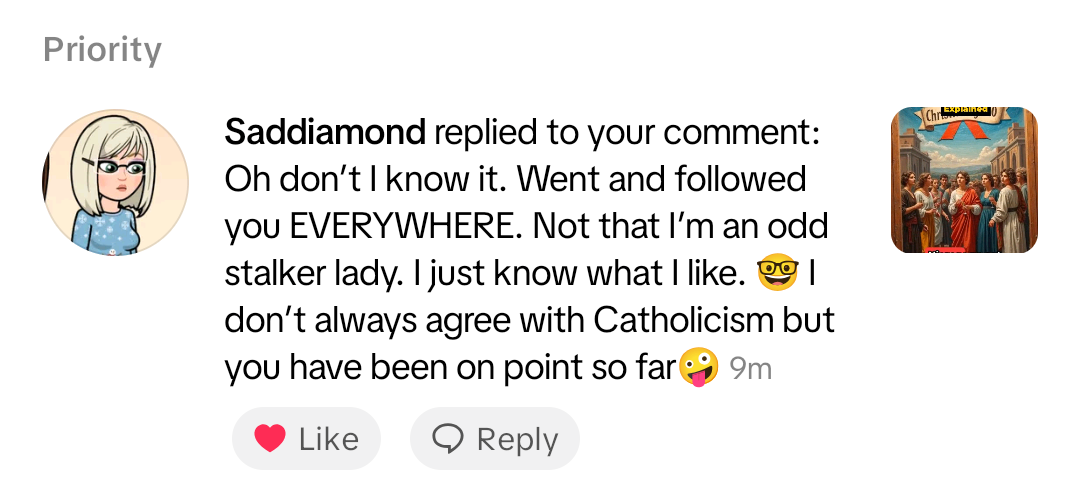Click the "Reply" text label
Viewport: 1080px width, 503px height.
[x=517, y=439]
